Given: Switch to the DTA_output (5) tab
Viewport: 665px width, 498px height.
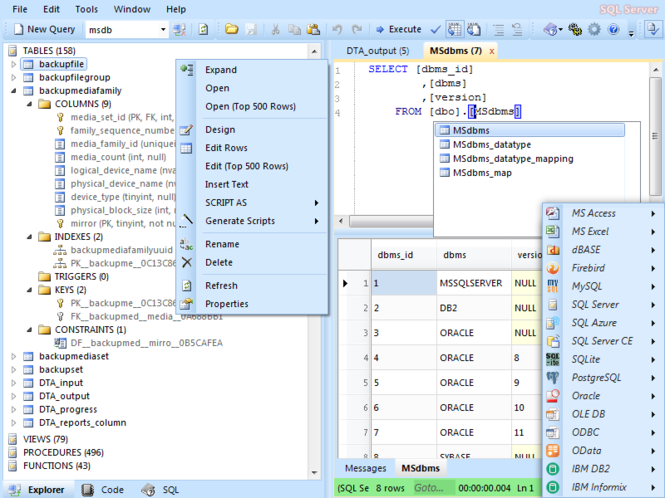Looking at the screenshot, I should [x=377, y=51].
